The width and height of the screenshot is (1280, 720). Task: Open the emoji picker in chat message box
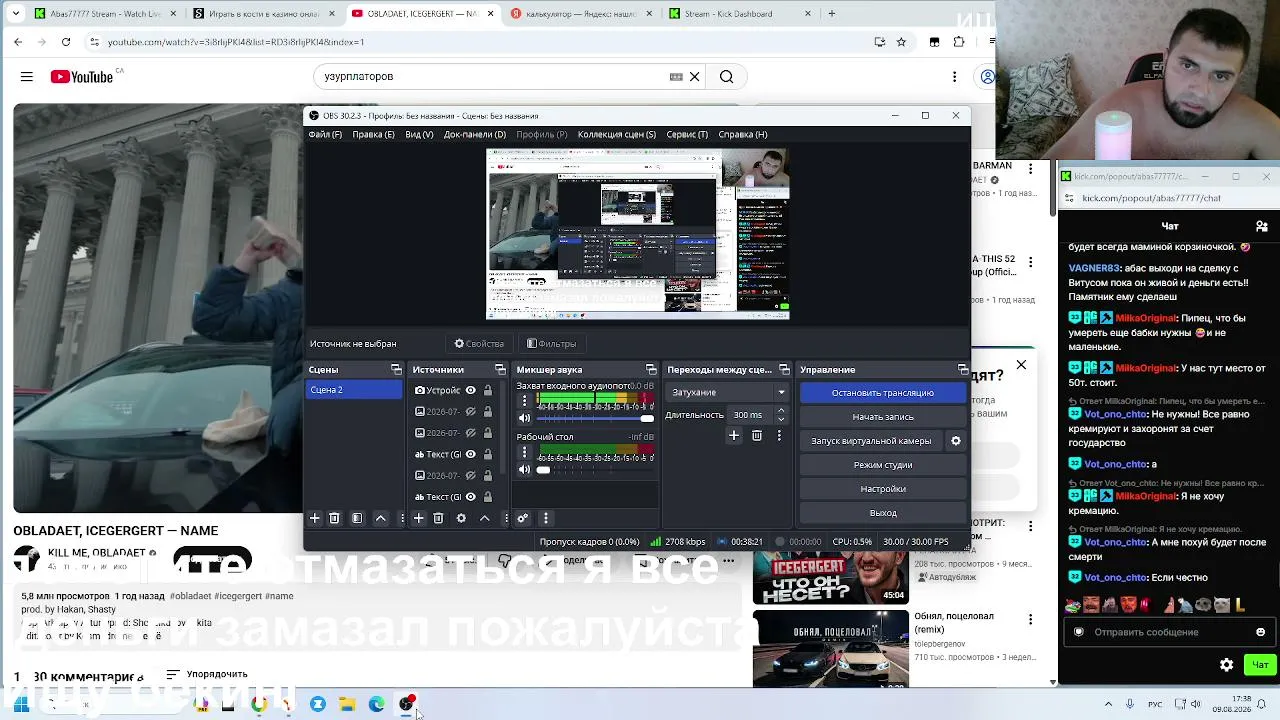point(1260,632)
